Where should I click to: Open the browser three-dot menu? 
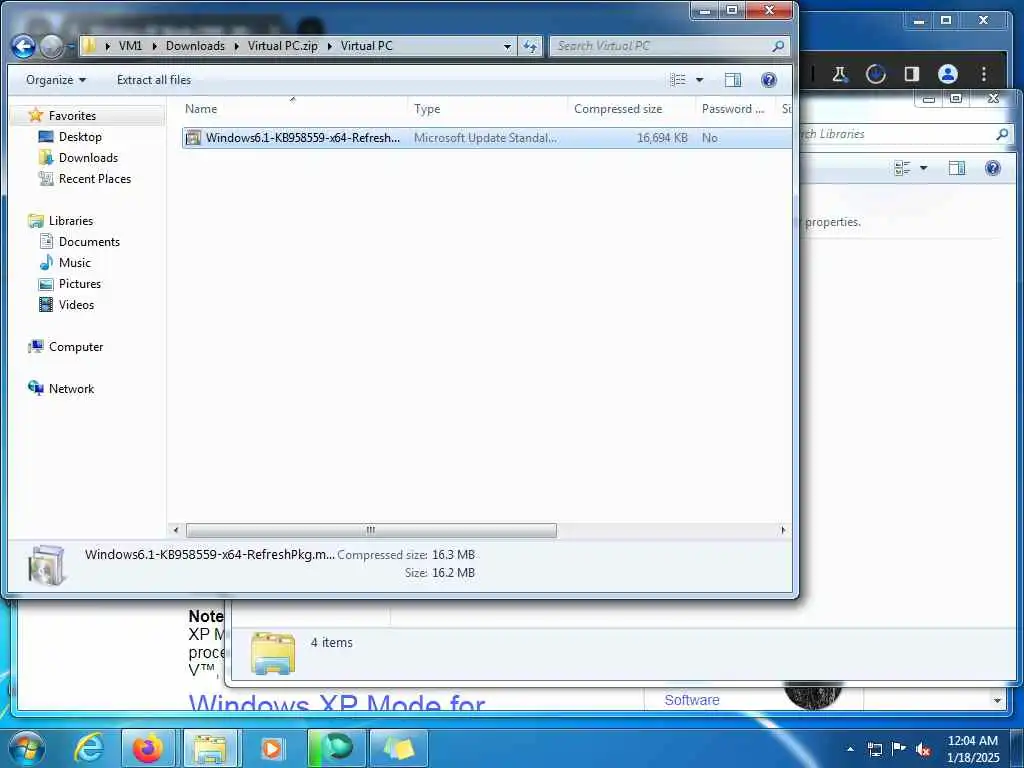pyautogui.click(x=984, y=74)
